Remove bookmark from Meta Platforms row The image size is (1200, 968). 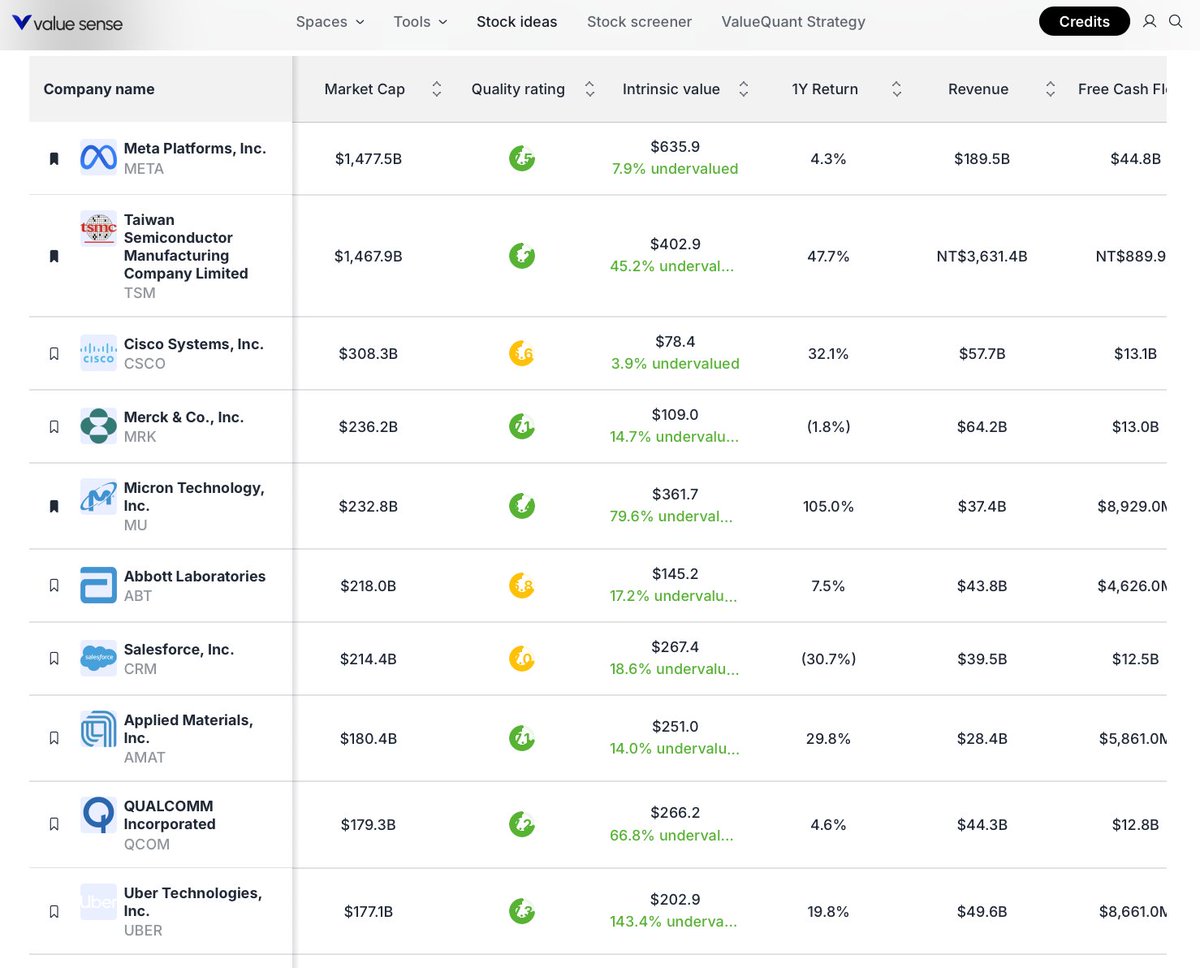click(54, 158)
